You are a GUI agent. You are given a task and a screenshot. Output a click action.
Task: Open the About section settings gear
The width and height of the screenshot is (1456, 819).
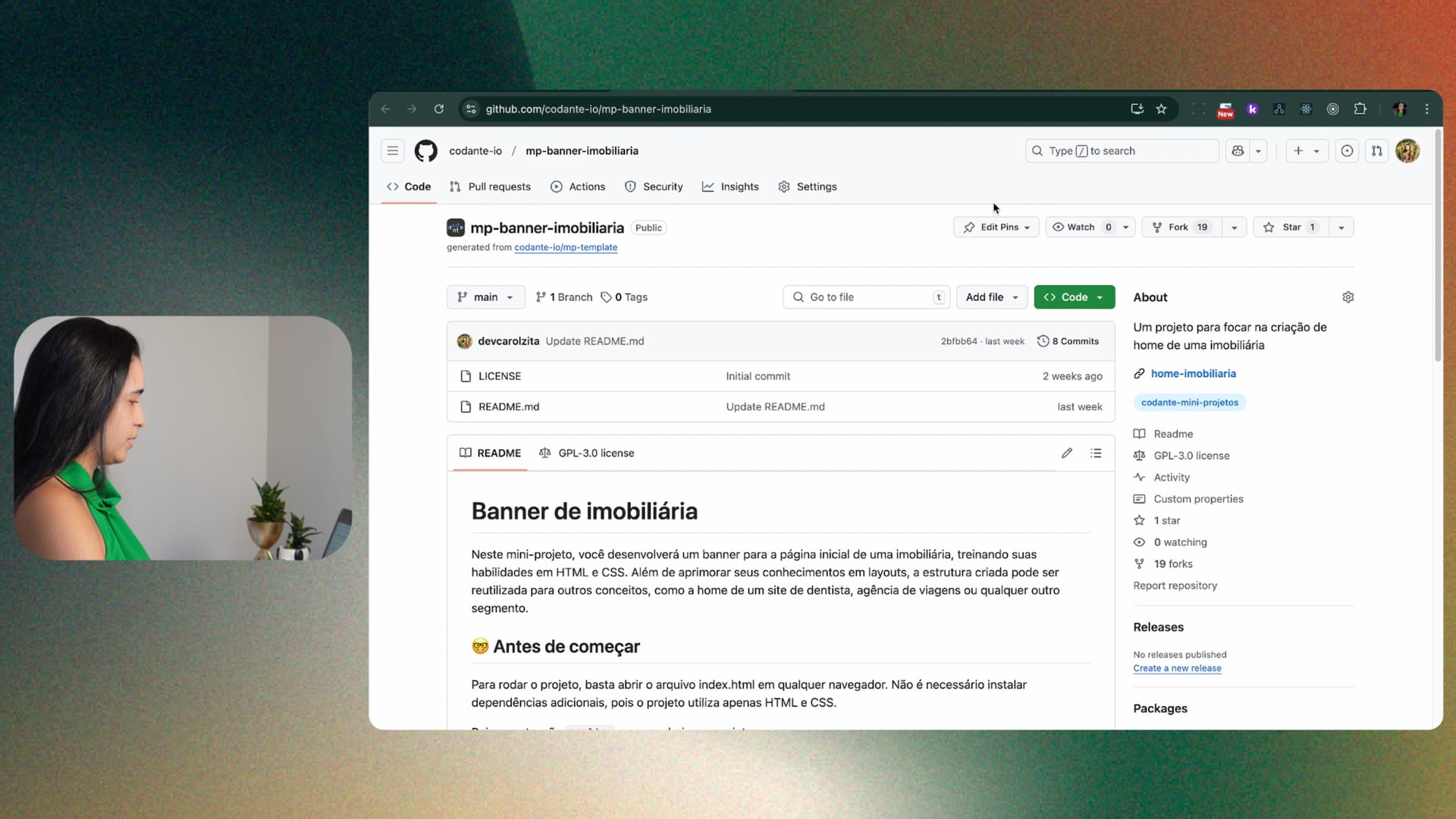1348,297
